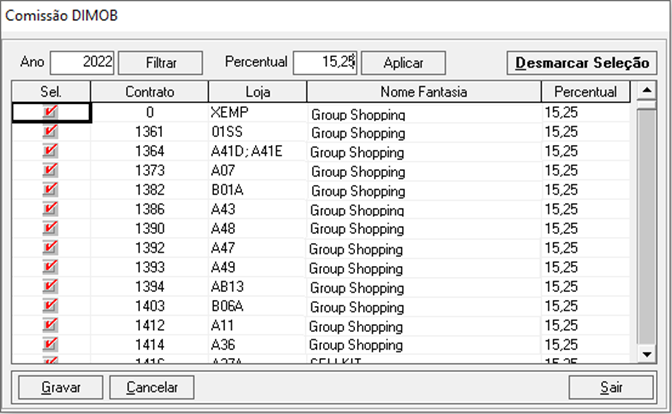Select Group Shopping name in row 1412

pos(356,327)
